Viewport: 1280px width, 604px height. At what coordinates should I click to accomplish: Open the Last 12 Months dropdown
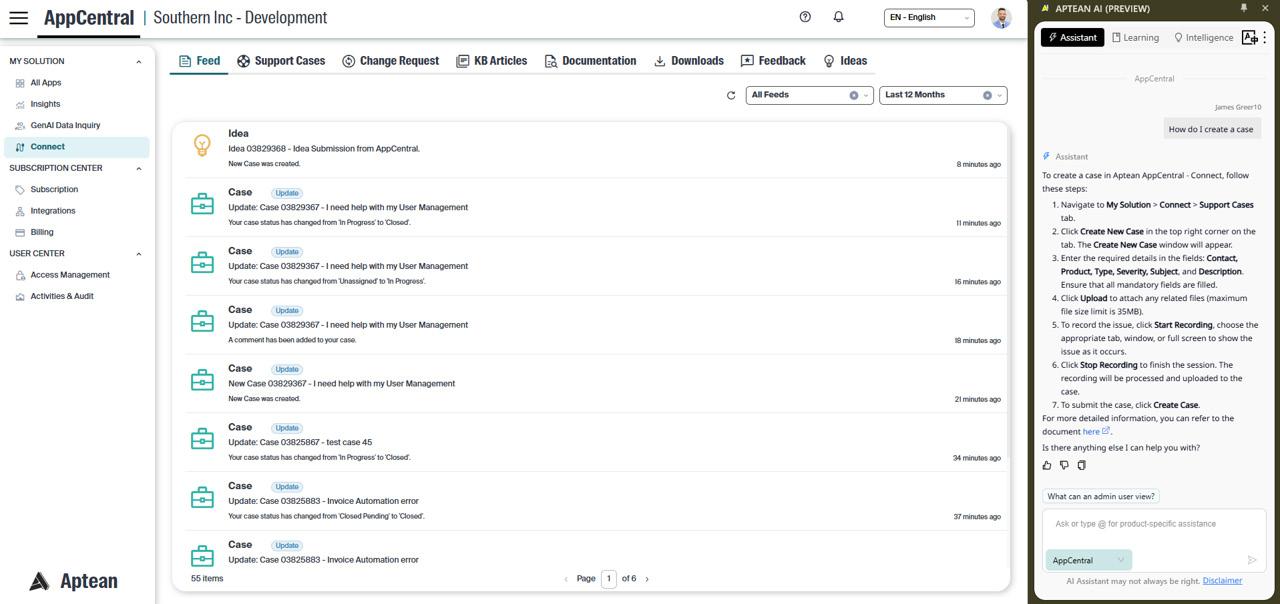942,95
